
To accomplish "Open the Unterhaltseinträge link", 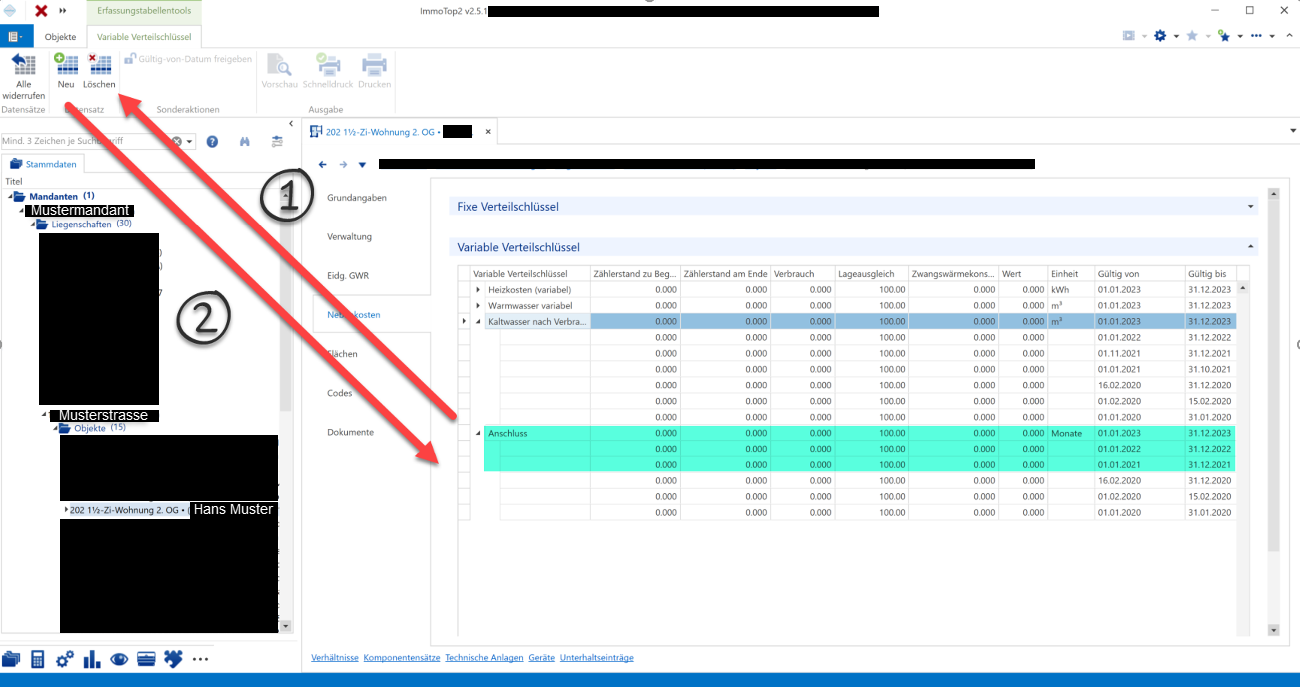I will click(597, 658).
